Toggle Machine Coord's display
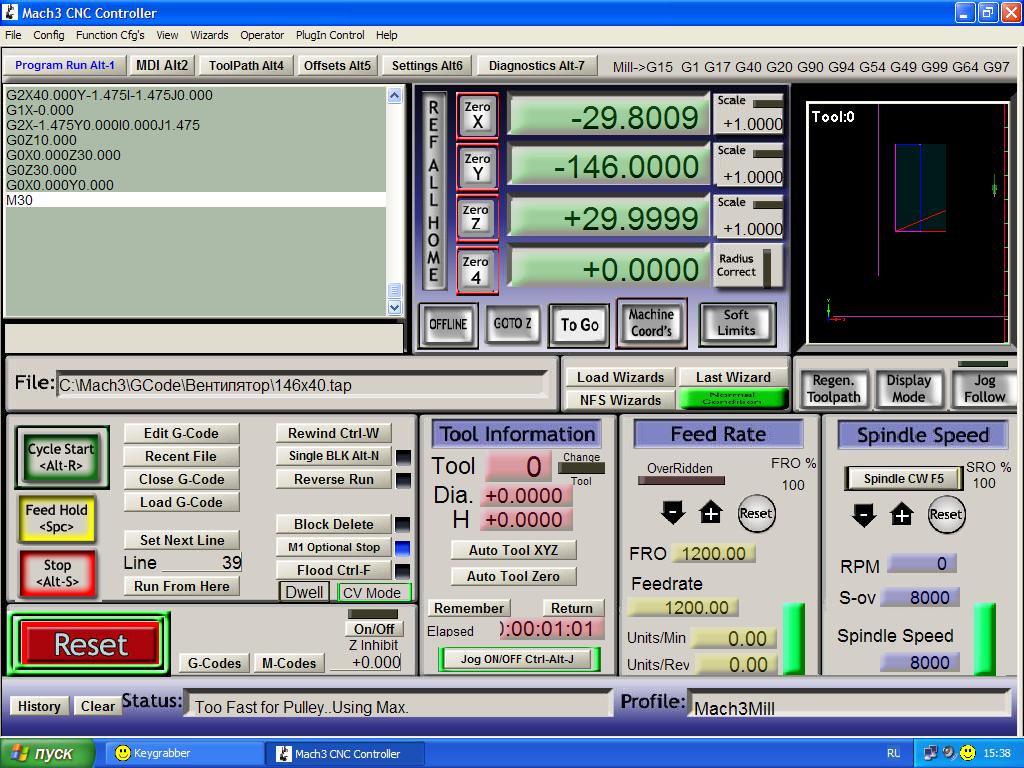 [x=650, y=323]
